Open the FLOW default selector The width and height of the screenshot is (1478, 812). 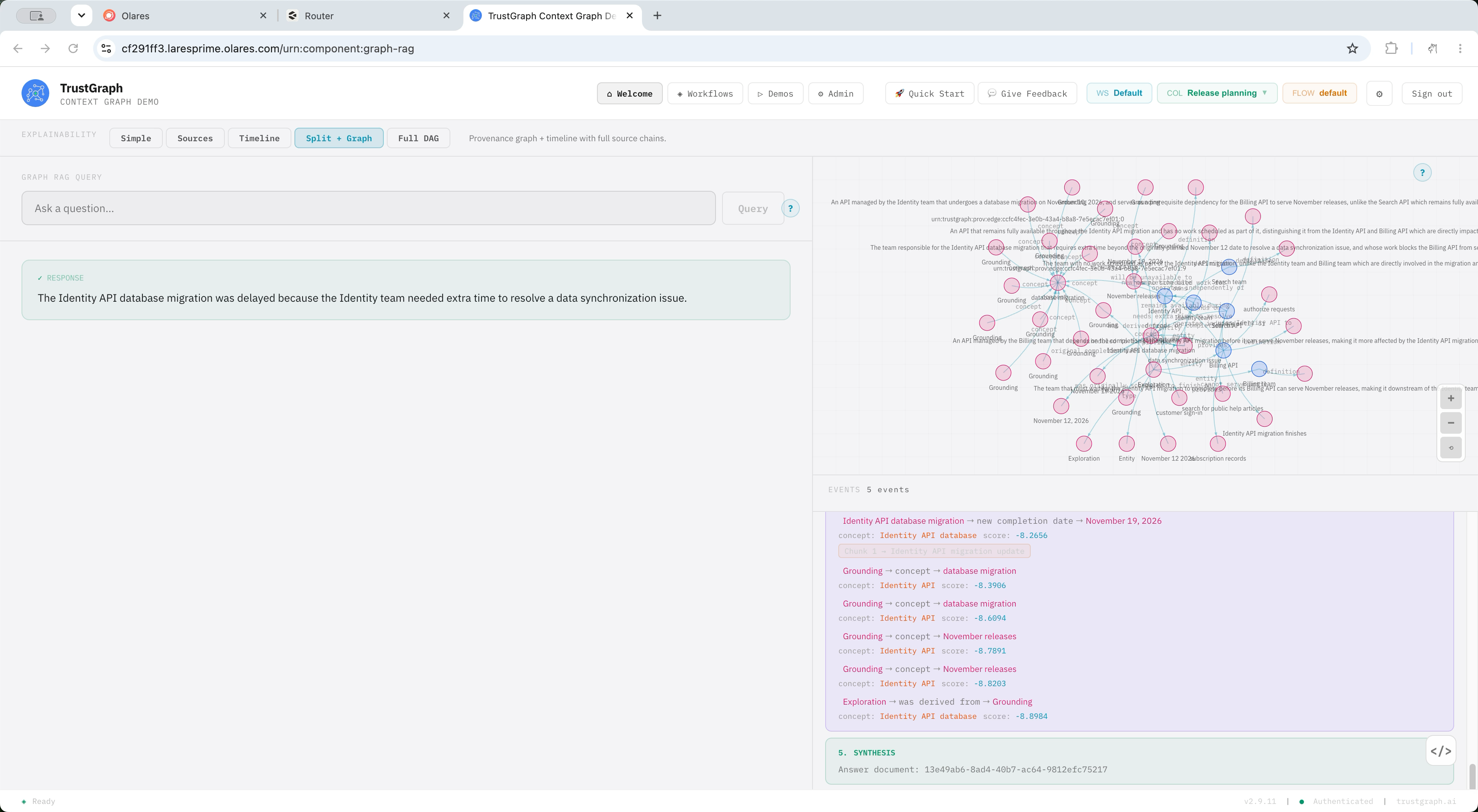(1319, 93)
